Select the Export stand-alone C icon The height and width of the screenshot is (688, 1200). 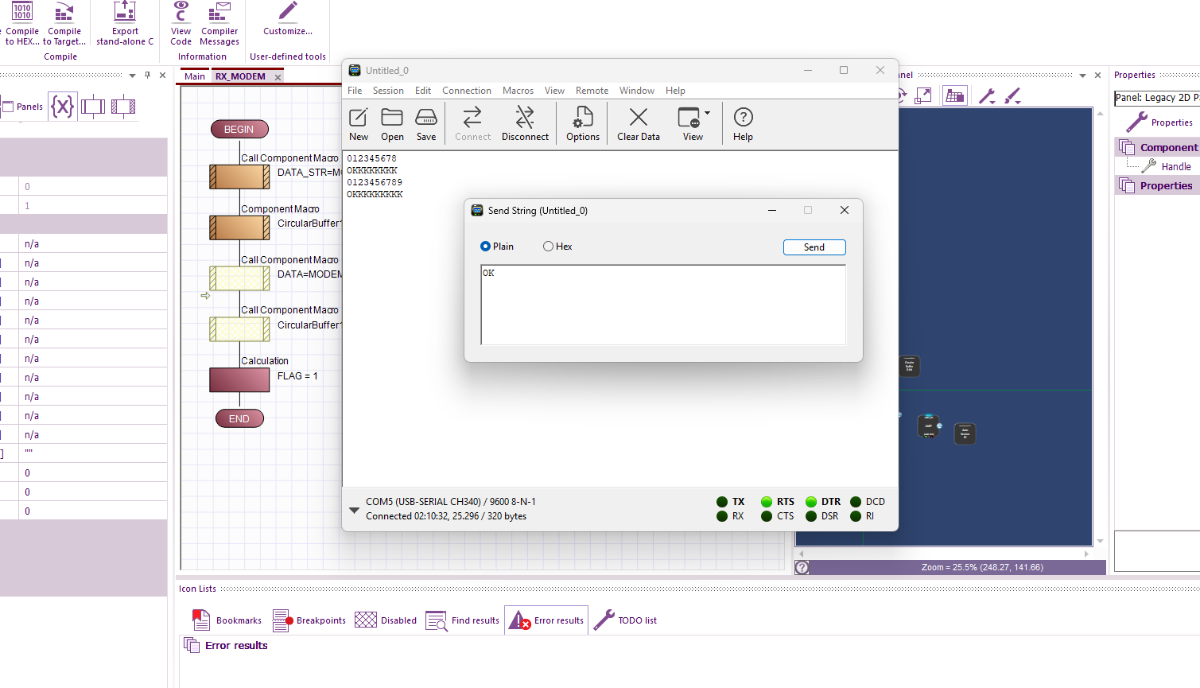pos(124,25)
